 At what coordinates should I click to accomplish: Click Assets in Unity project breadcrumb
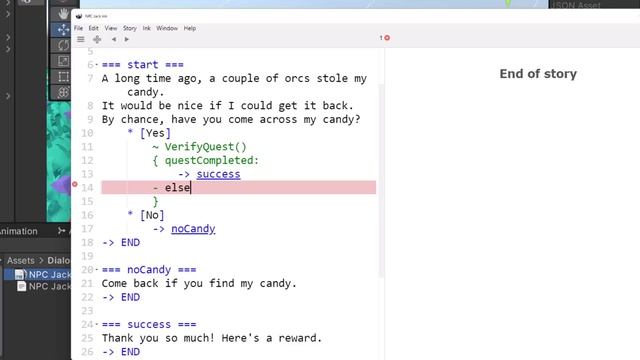coord(20,260)
